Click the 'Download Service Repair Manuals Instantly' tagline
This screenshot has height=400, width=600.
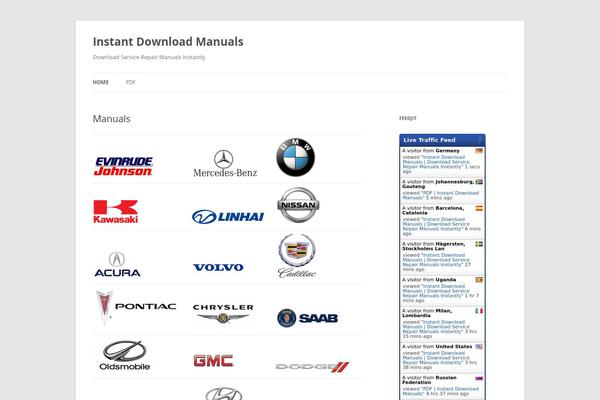149,57
